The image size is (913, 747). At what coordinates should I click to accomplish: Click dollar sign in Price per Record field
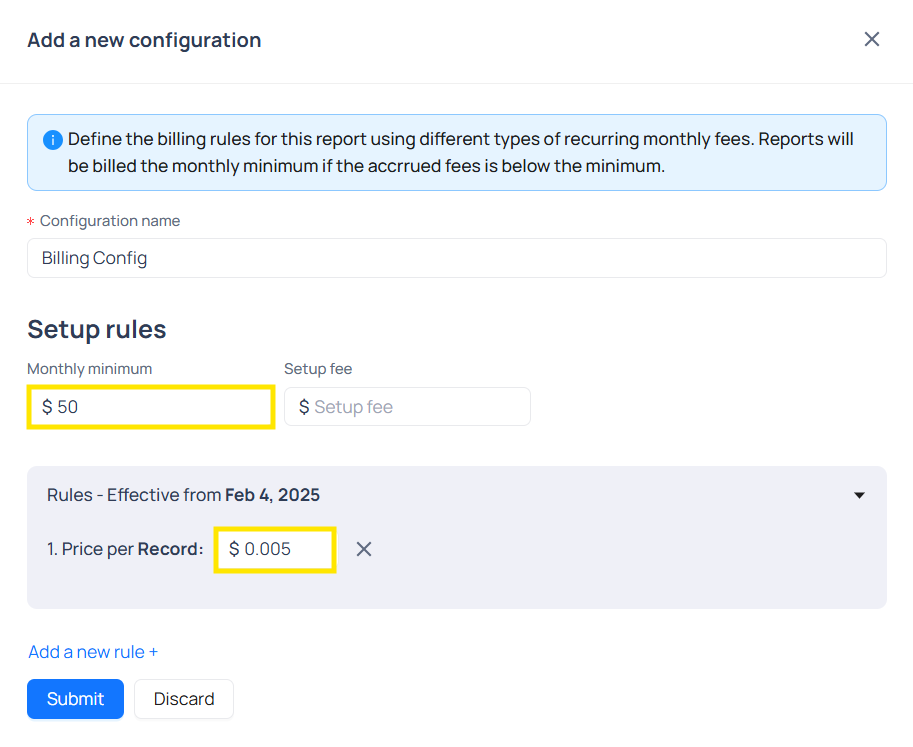point(234,549)
